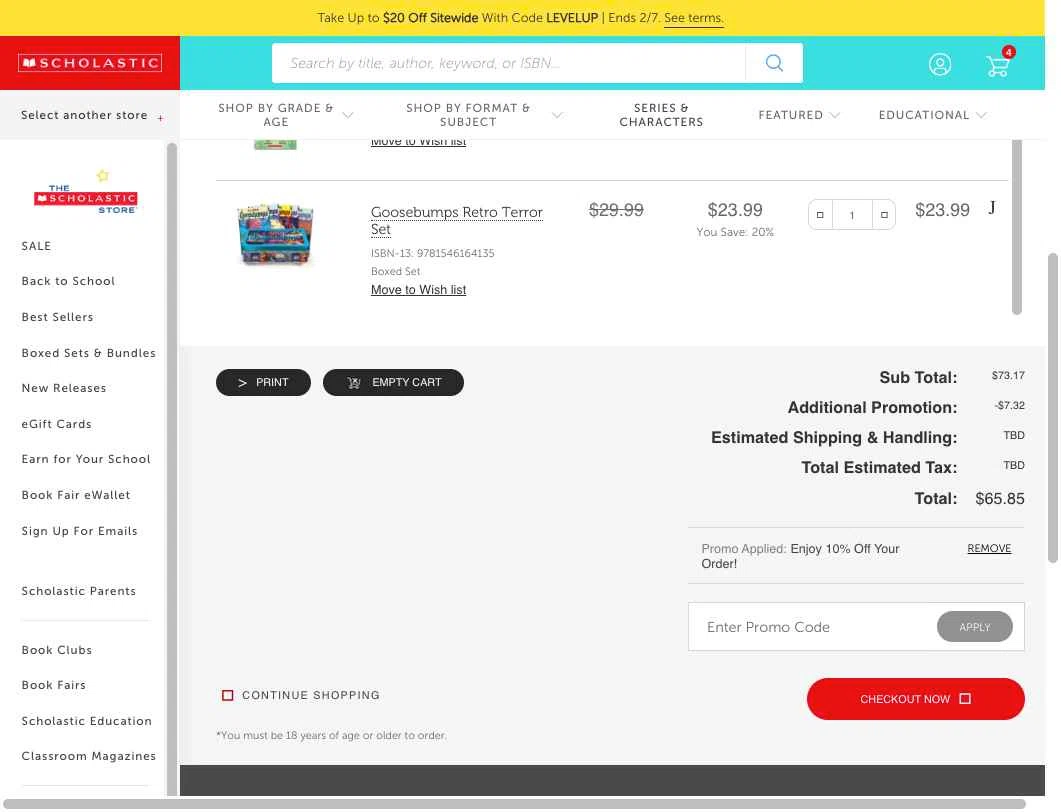Viewport: 1061px width, 812px height.
Task: Click the cart items list scrollbar
Action: 1016,227
